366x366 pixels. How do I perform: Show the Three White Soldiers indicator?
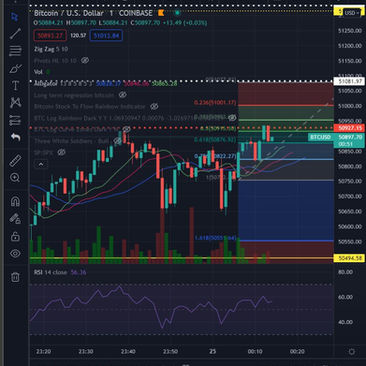tap(117, 141)
